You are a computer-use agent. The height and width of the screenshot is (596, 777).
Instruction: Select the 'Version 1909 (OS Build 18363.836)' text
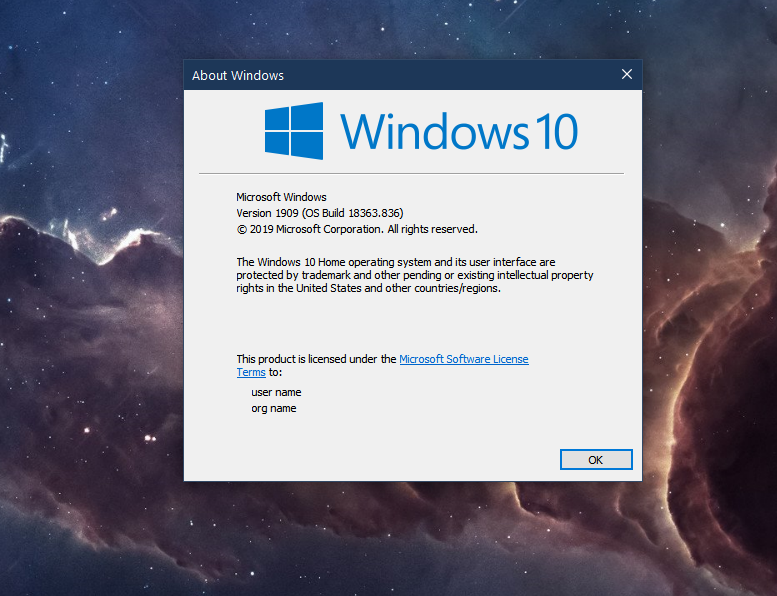320,213
